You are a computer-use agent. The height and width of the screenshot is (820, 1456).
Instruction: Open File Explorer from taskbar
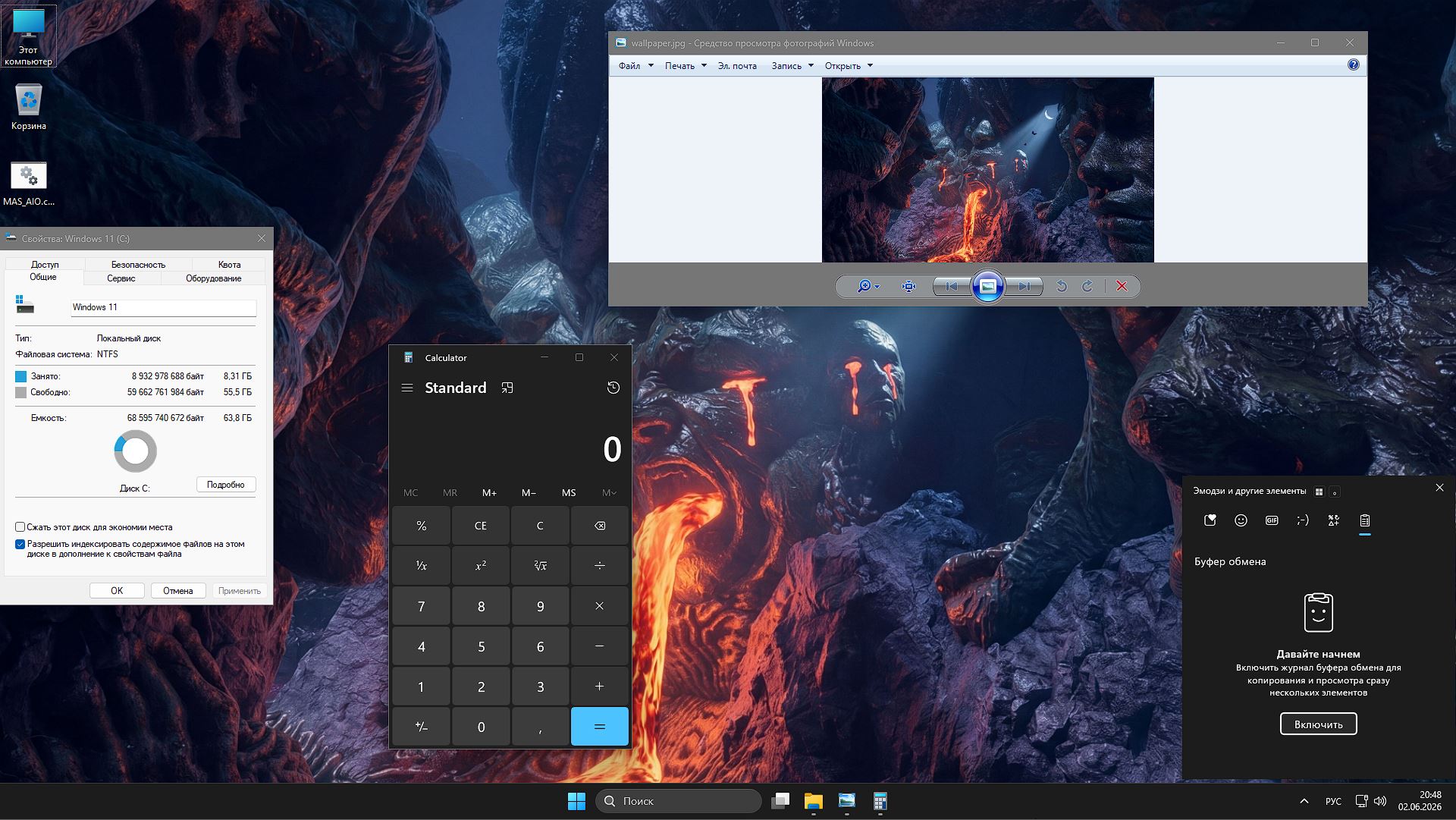(x=814, y=801)
